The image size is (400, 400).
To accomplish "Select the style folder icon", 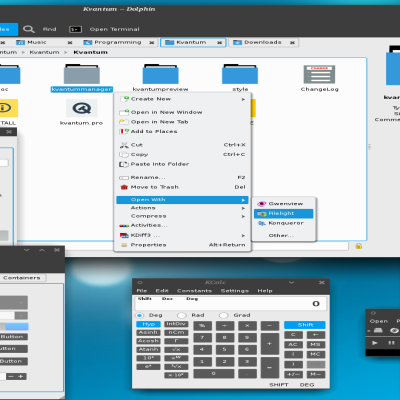I will pyautogui.click(x=240, y=74).
